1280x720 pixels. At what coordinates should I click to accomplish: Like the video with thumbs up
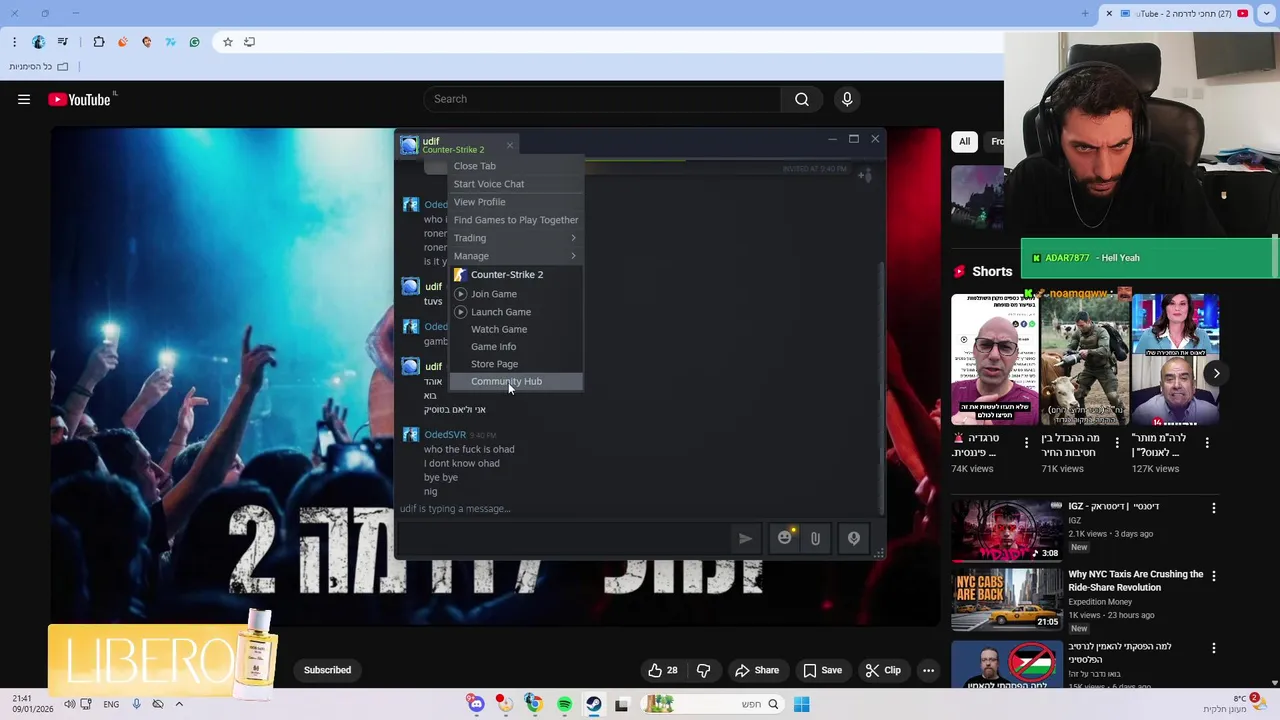coord(663,670)
